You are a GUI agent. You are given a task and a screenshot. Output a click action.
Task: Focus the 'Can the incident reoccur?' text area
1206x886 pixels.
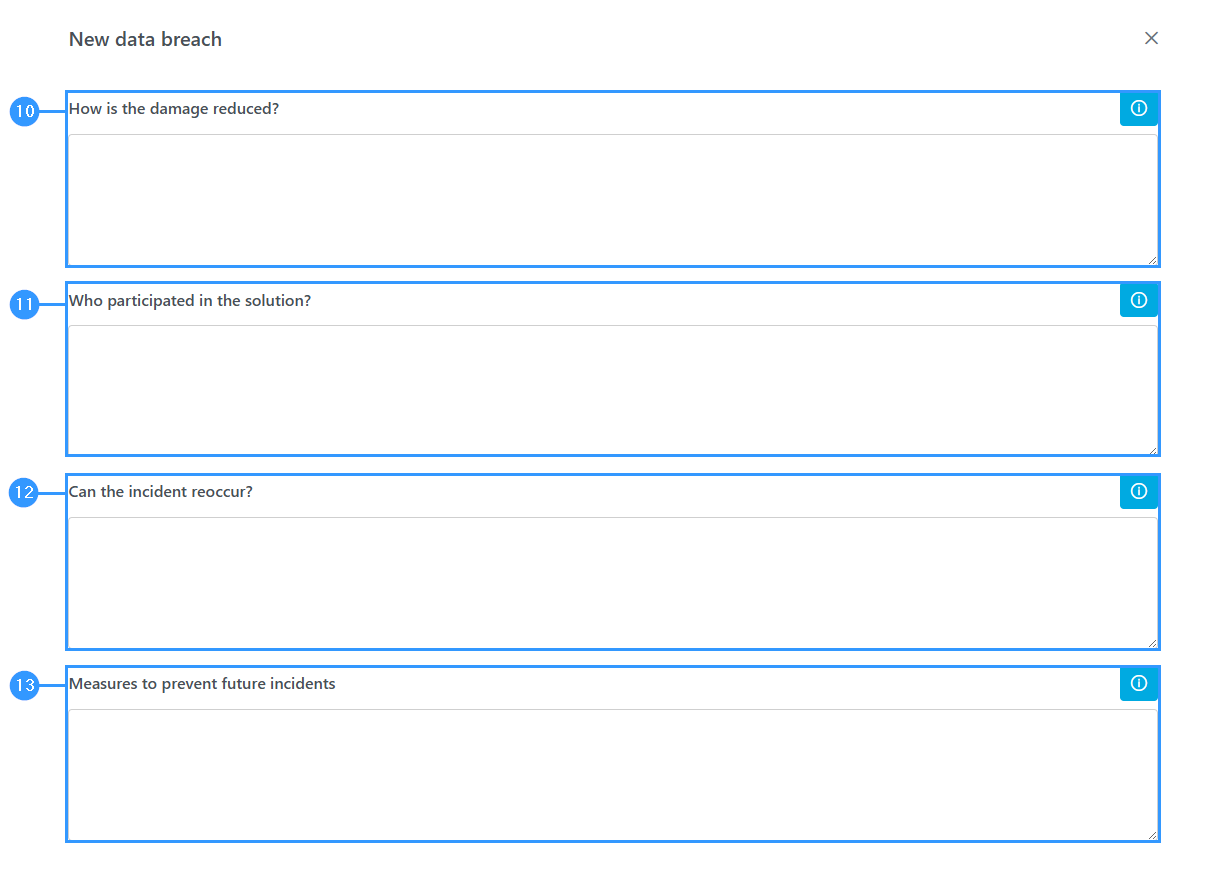[613, 582]
